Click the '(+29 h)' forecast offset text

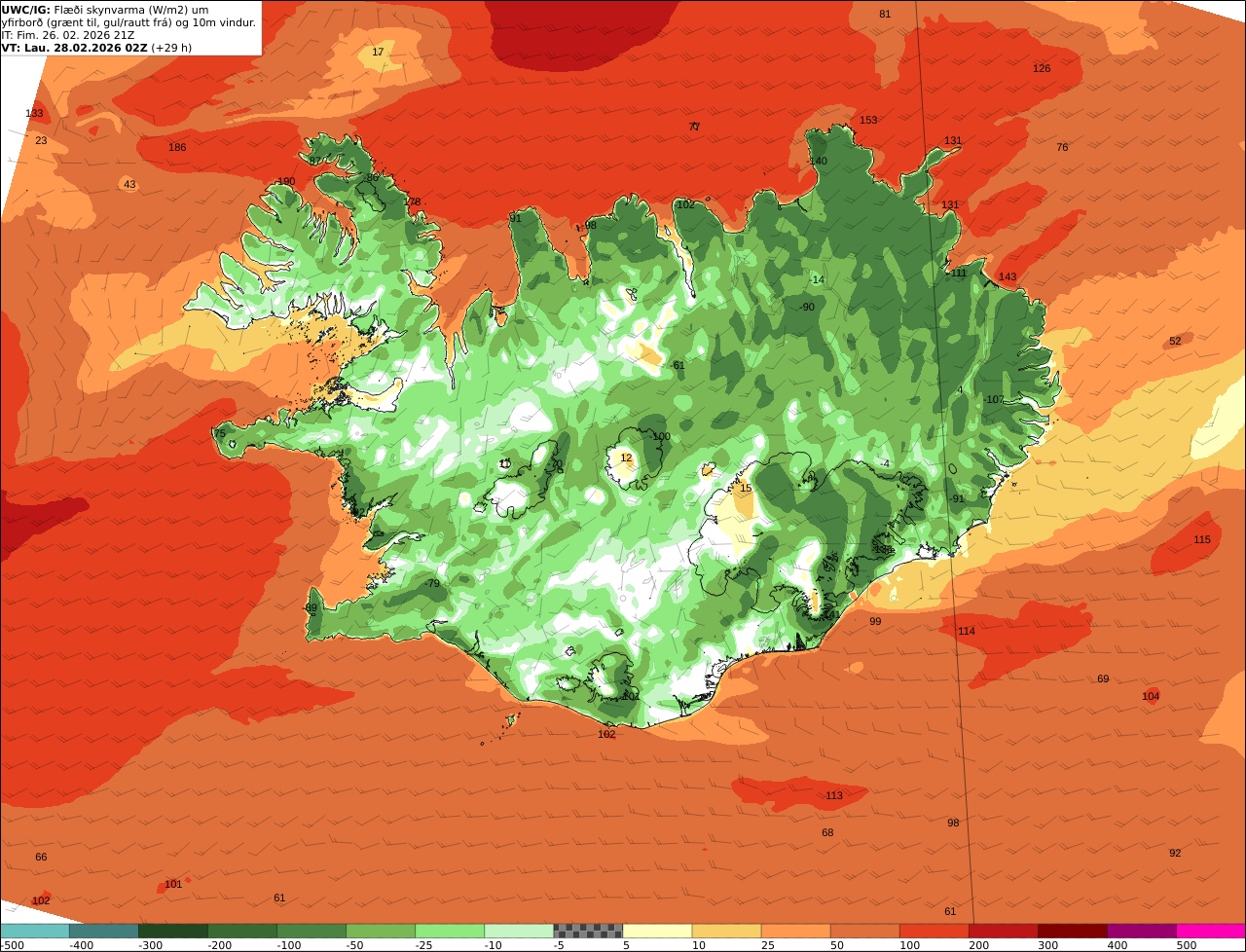pos(171,48)
